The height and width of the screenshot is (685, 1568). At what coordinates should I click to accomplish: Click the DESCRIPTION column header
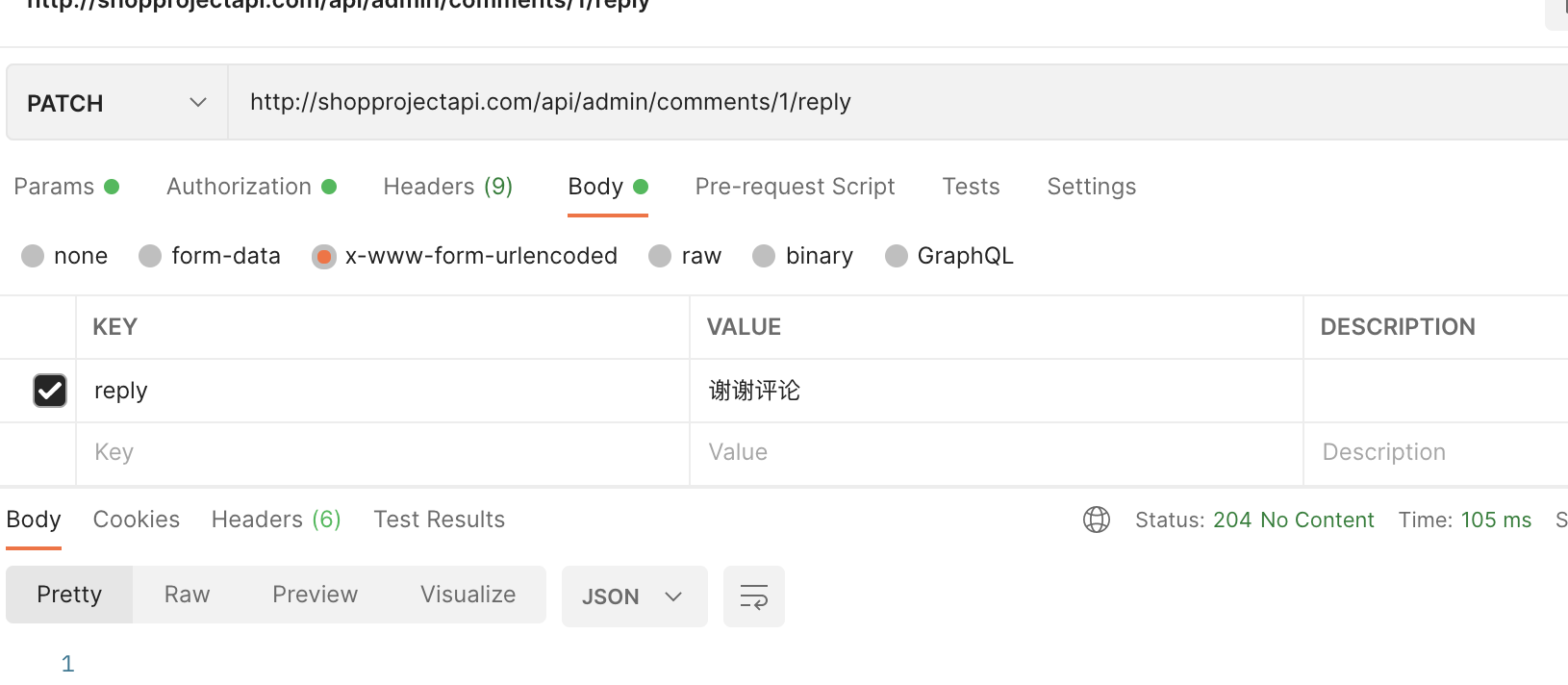point(1398,327)
